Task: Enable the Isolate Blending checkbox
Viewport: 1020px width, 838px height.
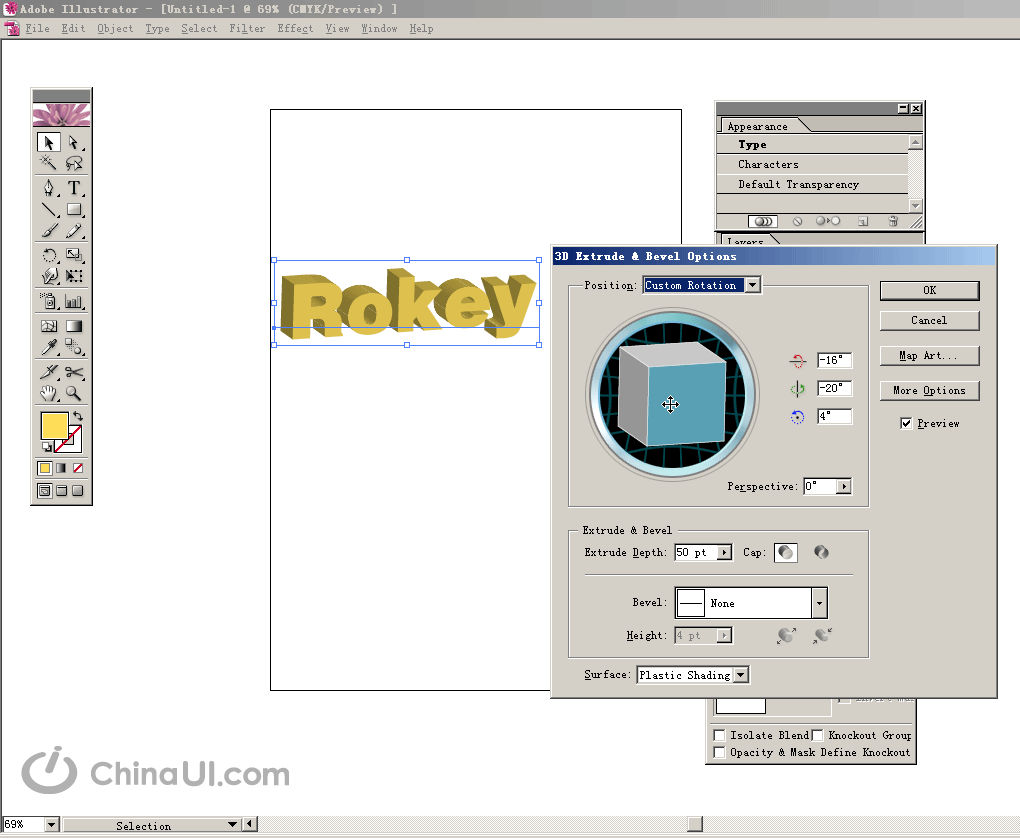Action: [719, 735]
